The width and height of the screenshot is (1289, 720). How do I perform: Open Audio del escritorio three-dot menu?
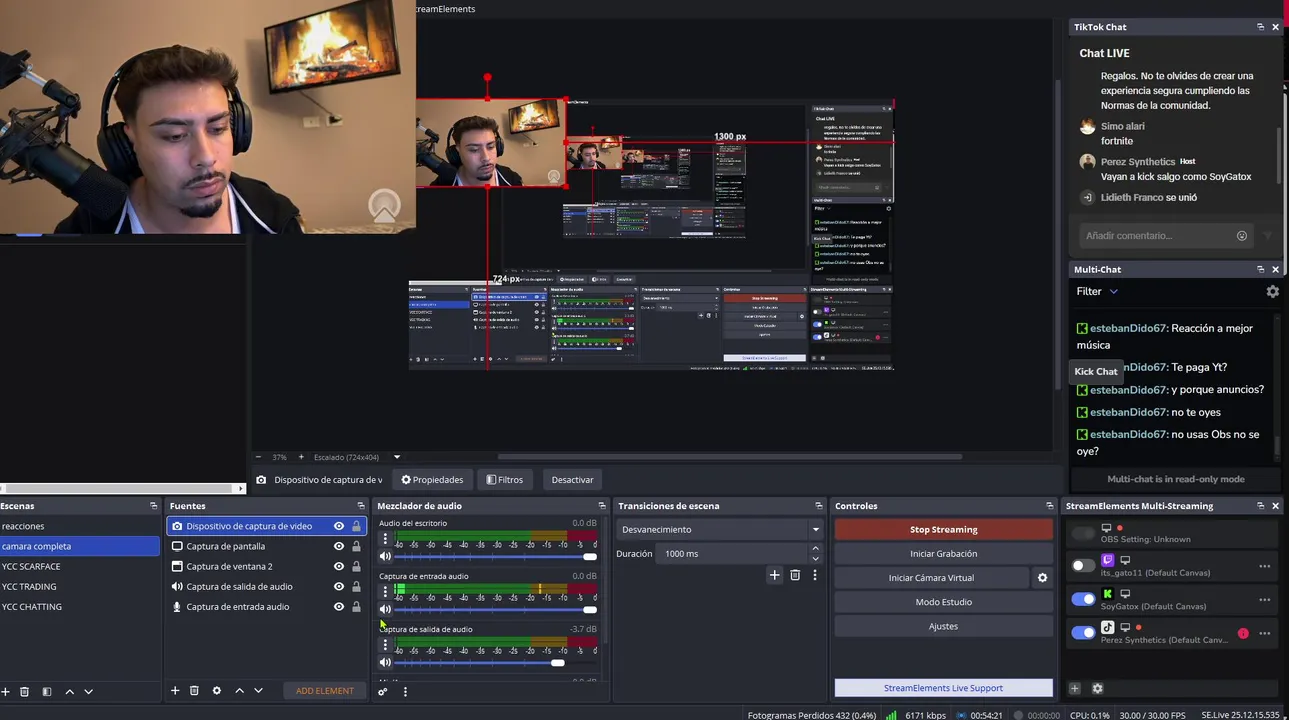tap(385, 539)
